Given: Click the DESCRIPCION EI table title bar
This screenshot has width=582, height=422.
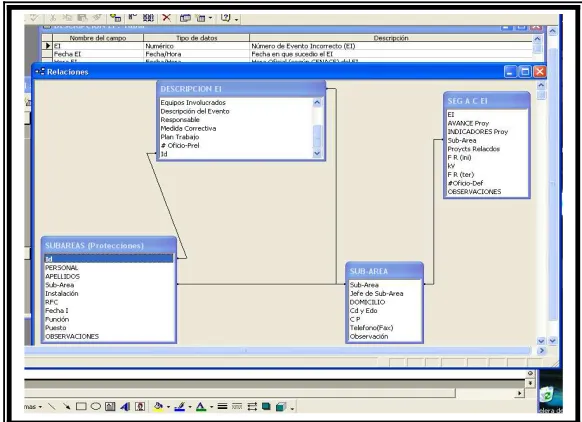Looking at the screenshot, I should point(241,89).
